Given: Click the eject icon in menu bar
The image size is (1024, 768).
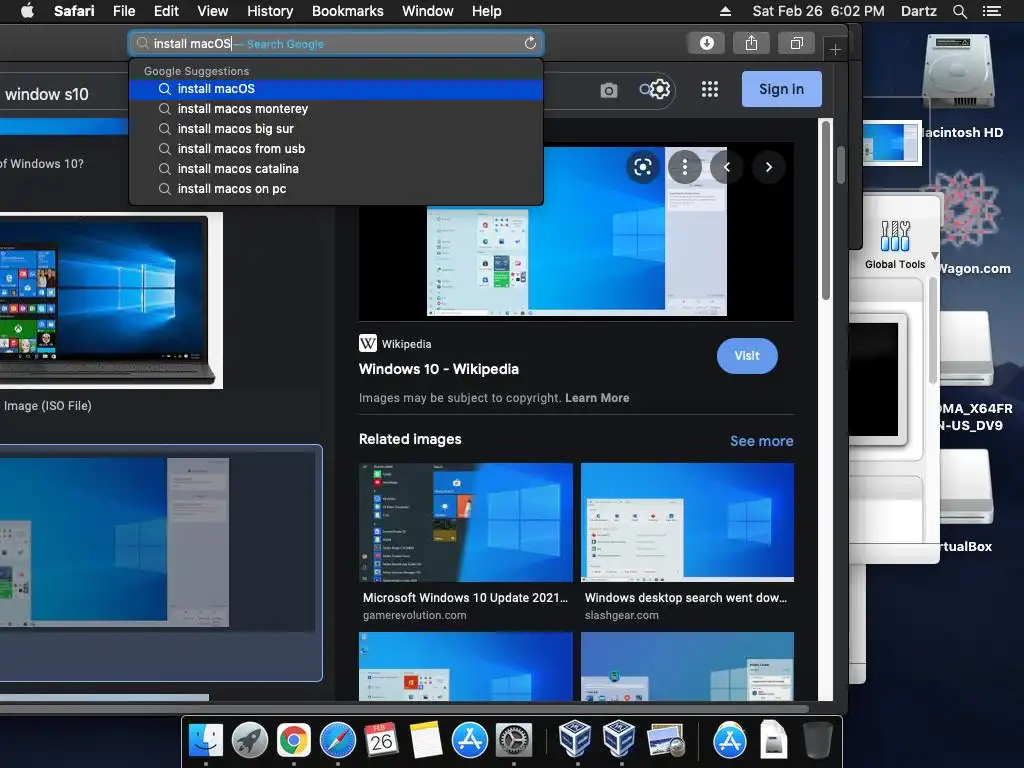Looking at the screenshot, I should pos(725,11).
